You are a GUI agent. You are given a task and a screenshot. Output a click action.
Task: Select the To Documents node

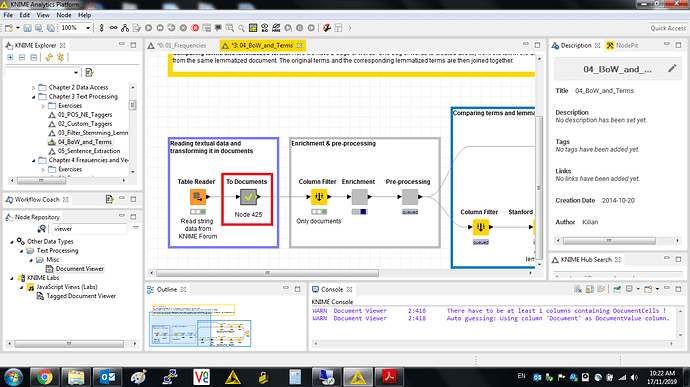click(x=248, y=197)
